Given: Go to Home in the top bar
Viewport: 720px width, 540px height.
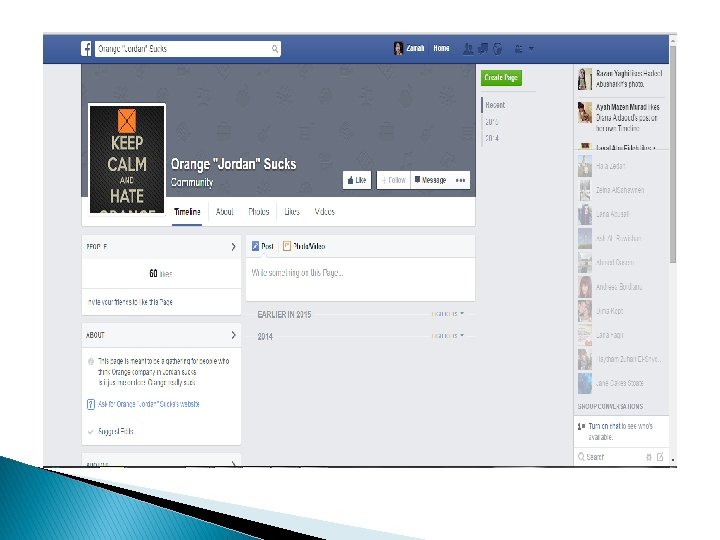Looking at the screenshot, I should (x=441, y=48).
